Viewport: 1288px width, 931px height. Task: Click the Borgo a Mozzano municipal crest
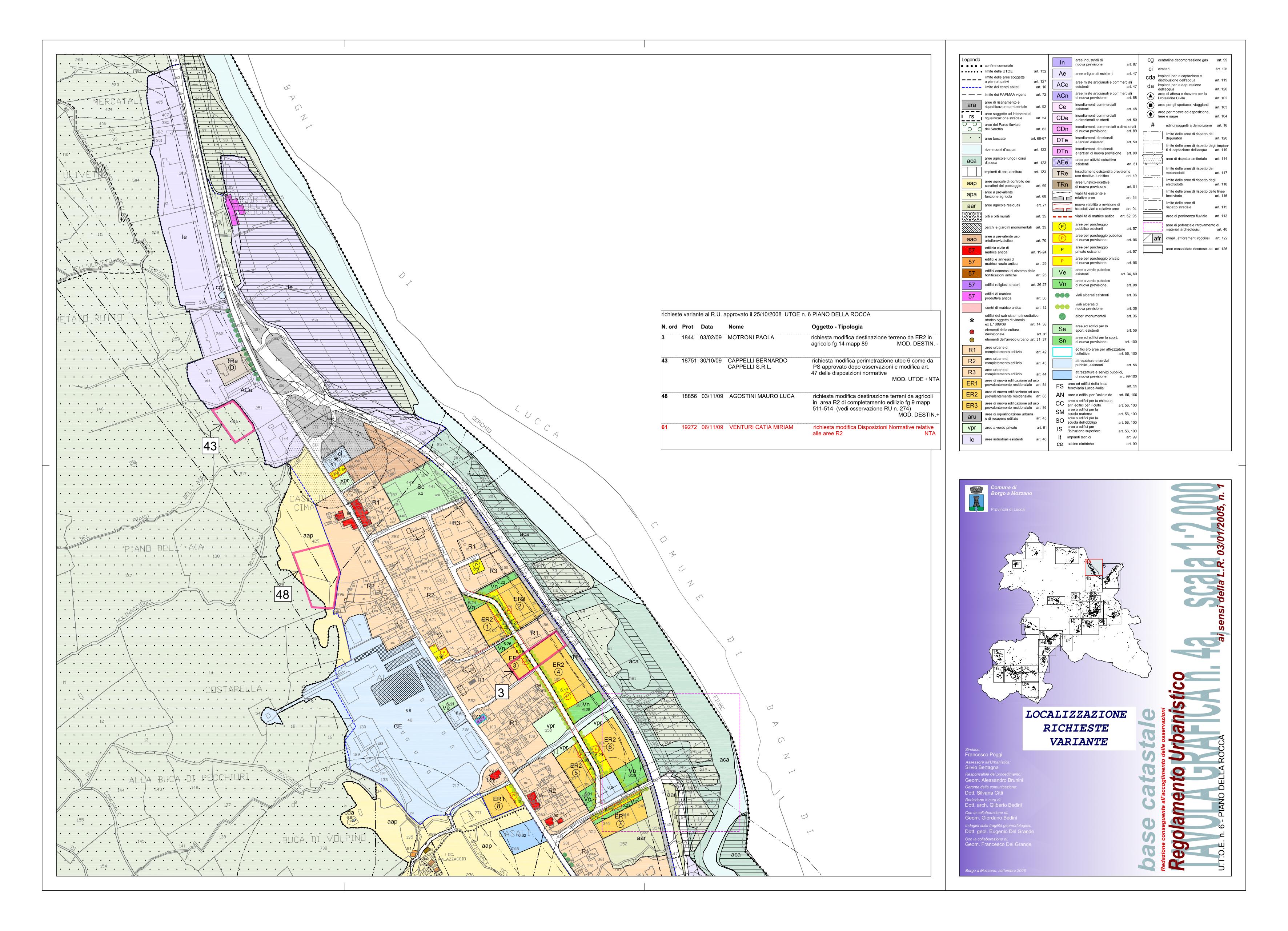[977, 499]
